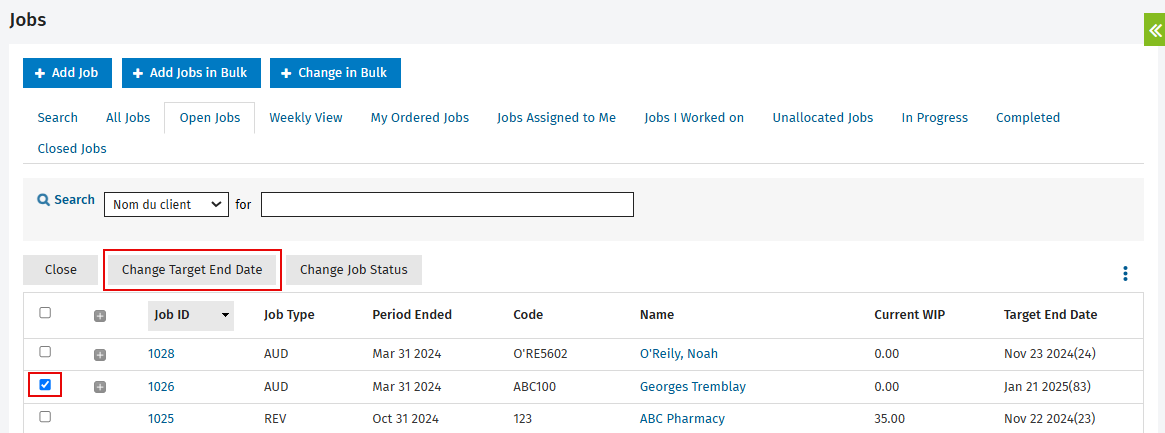Open the Completed tab
The width and height of the screenshot is (1165, 433).
tap(1028, 117)
